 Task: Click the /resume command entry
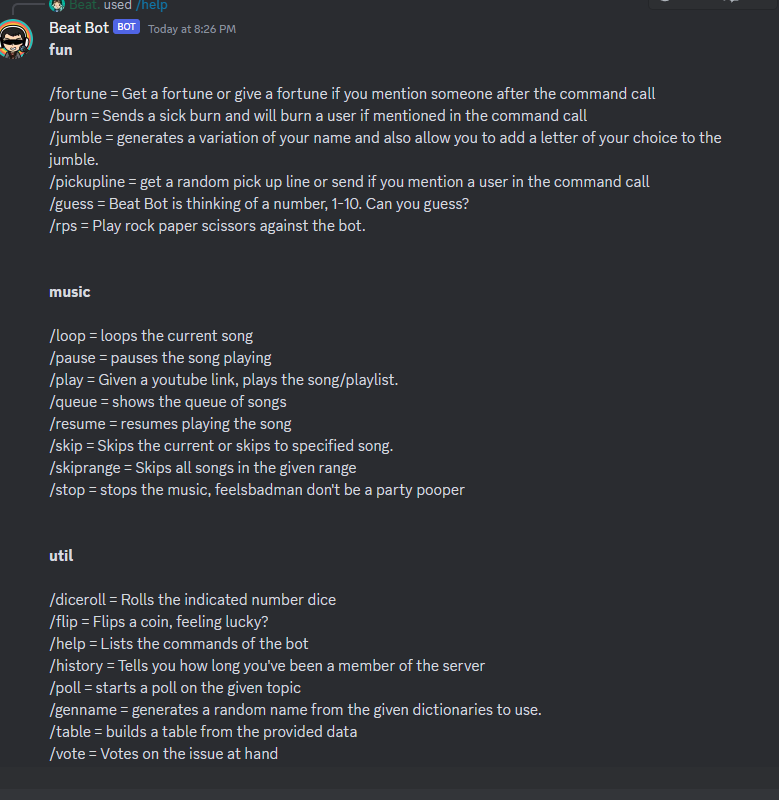point(78,423)
